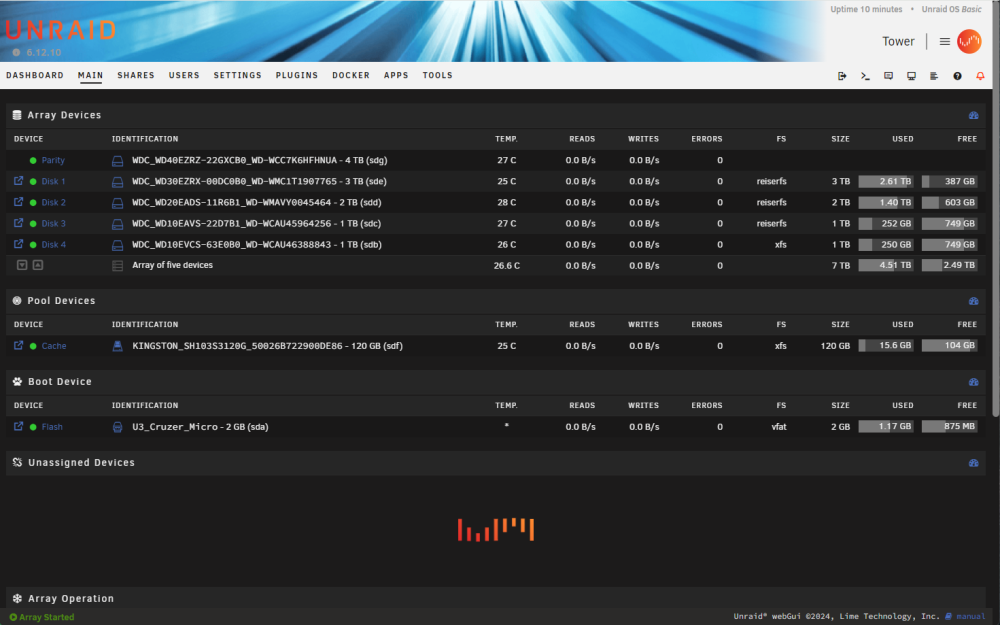Click the Unraid OS Basic label
Image resolution: width=1000 pixels, height=625 pixels.
952,10
